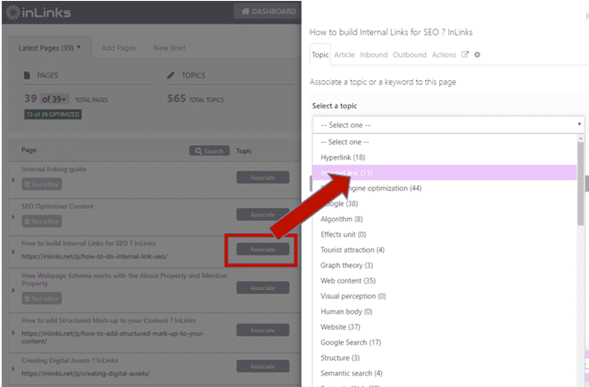Viewport: 589px width, 387px height.
Task: Open Creating Digital Assets page link
Action: [69, 360]
